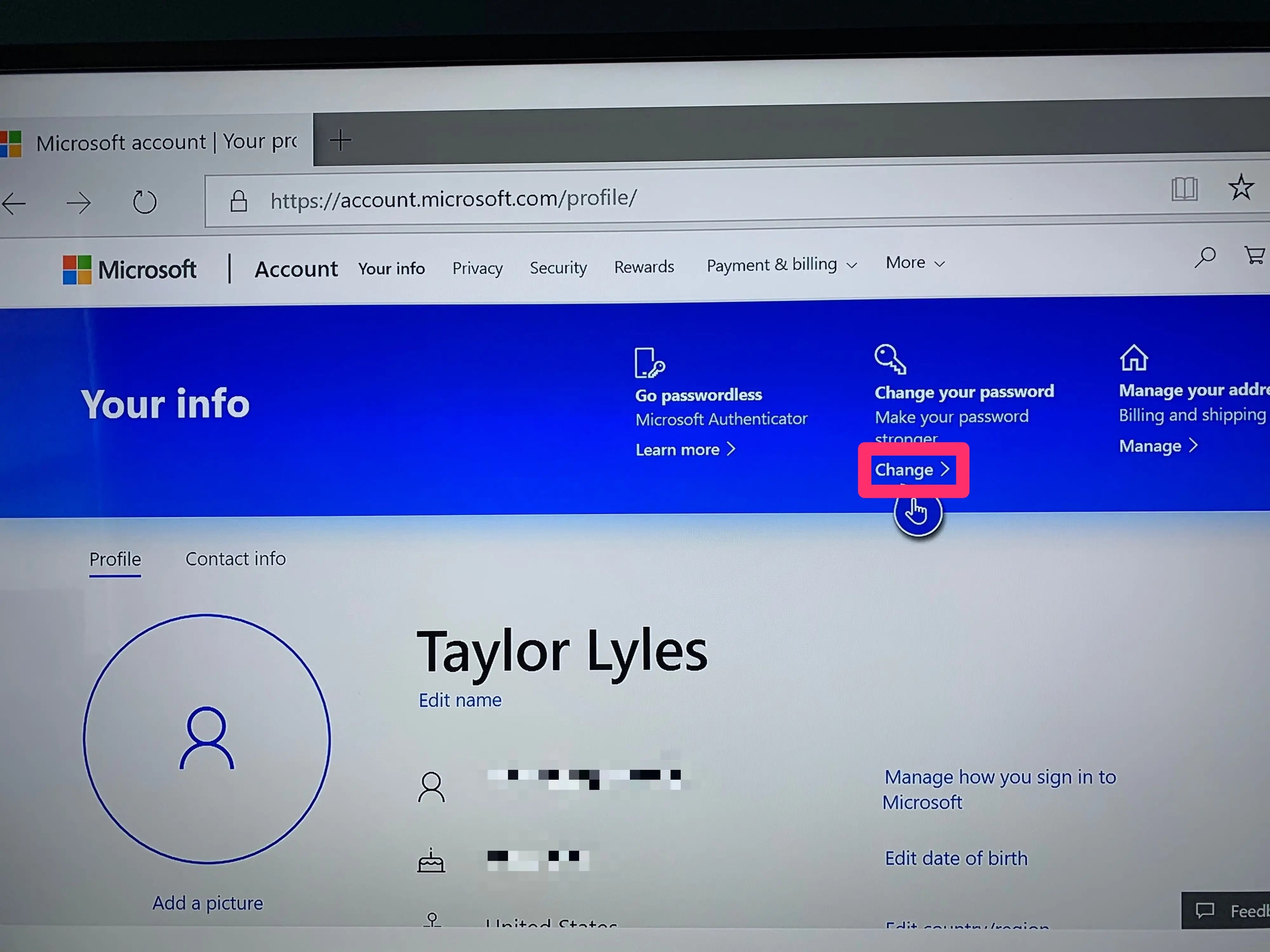
Task: Select the Profile tab
Action: click(115, 559)
